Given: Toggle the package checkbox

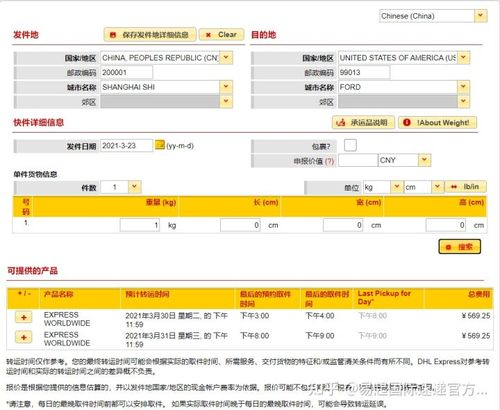Looking at the screenshot, I should click(350, 145).
